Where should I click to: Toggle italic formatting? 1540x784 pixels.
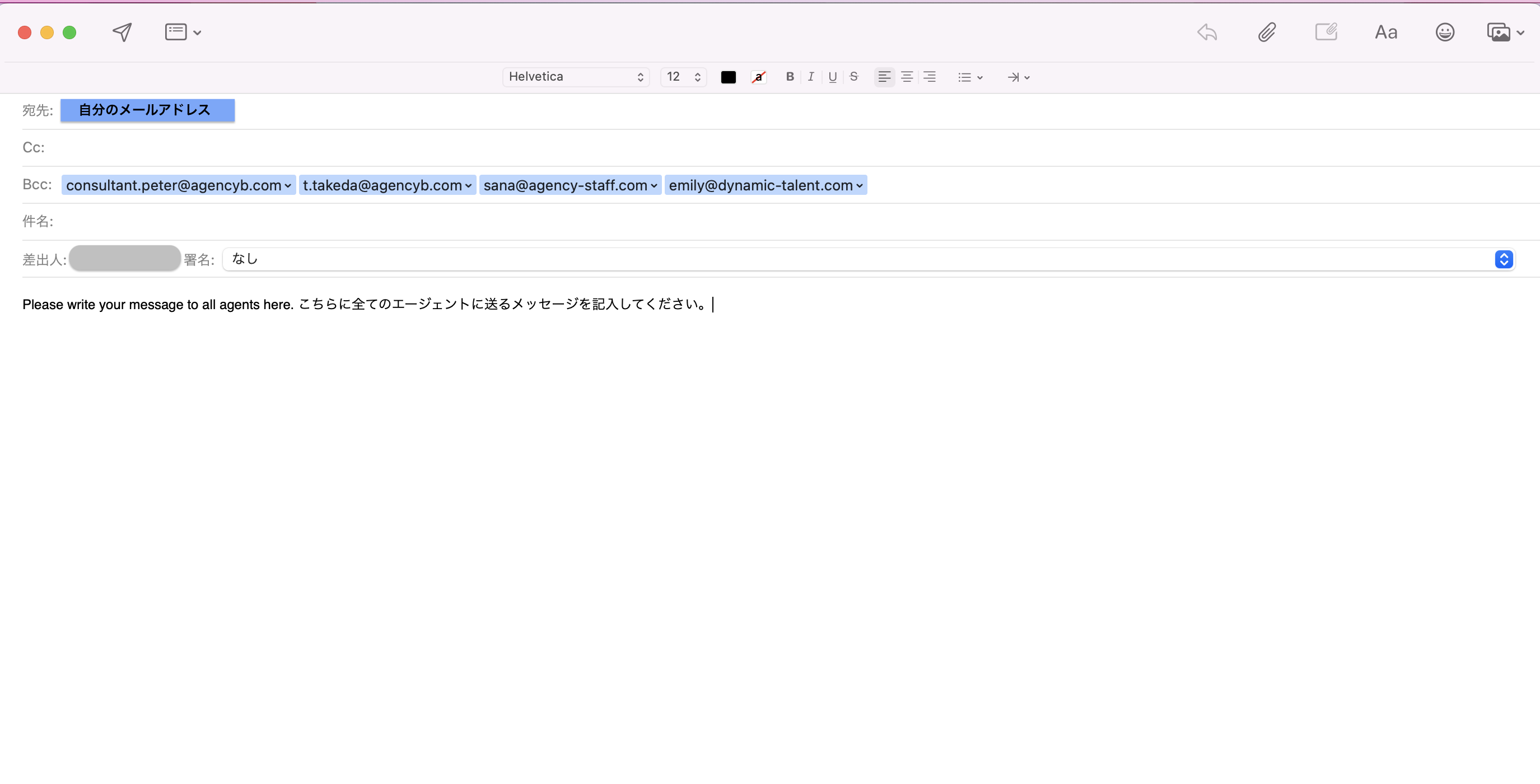811,77
